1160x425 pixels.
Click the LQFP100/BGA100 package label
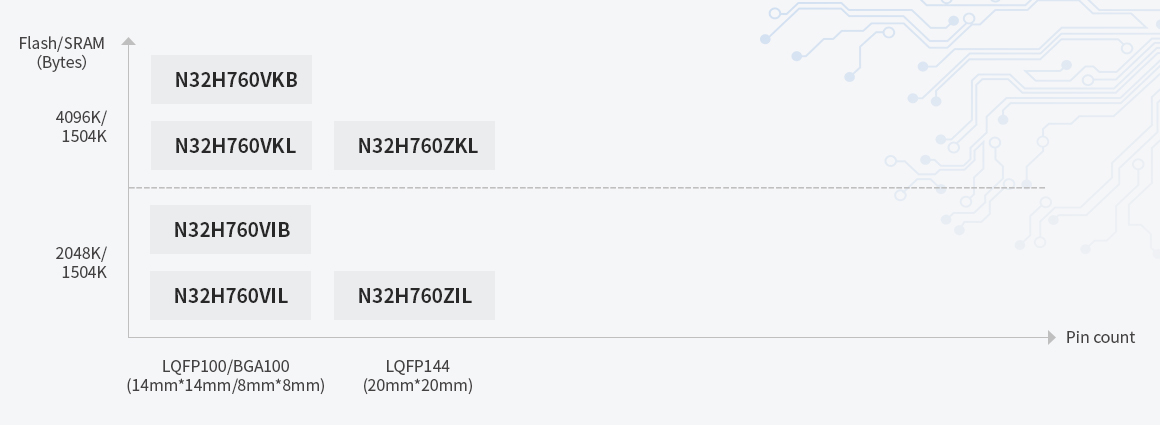[x=226, y=366]
